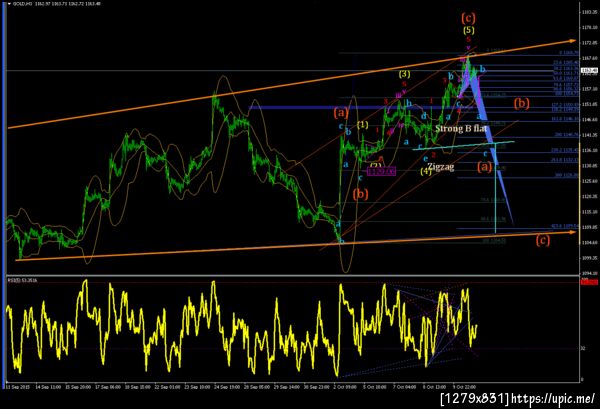Click the 11 Sep 2015 date on time axis
The width and height of the screenshot is (600, 409).
pos(18,387)
